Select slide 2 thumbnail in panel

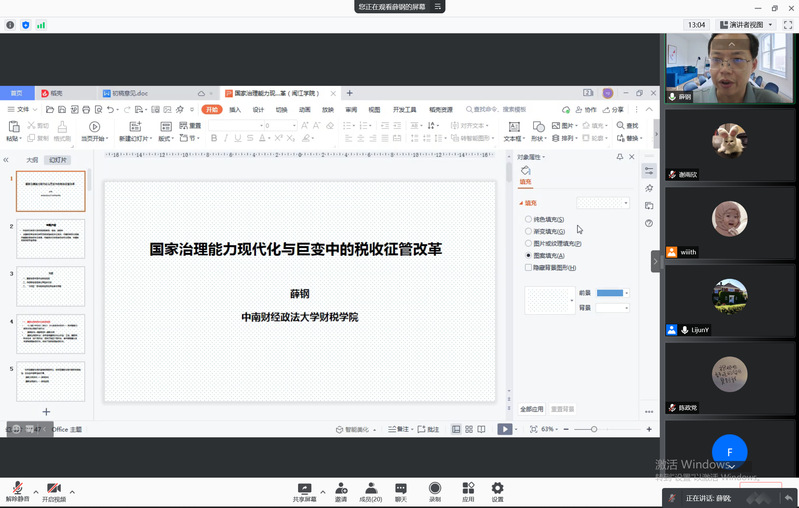tap(51, 239)
